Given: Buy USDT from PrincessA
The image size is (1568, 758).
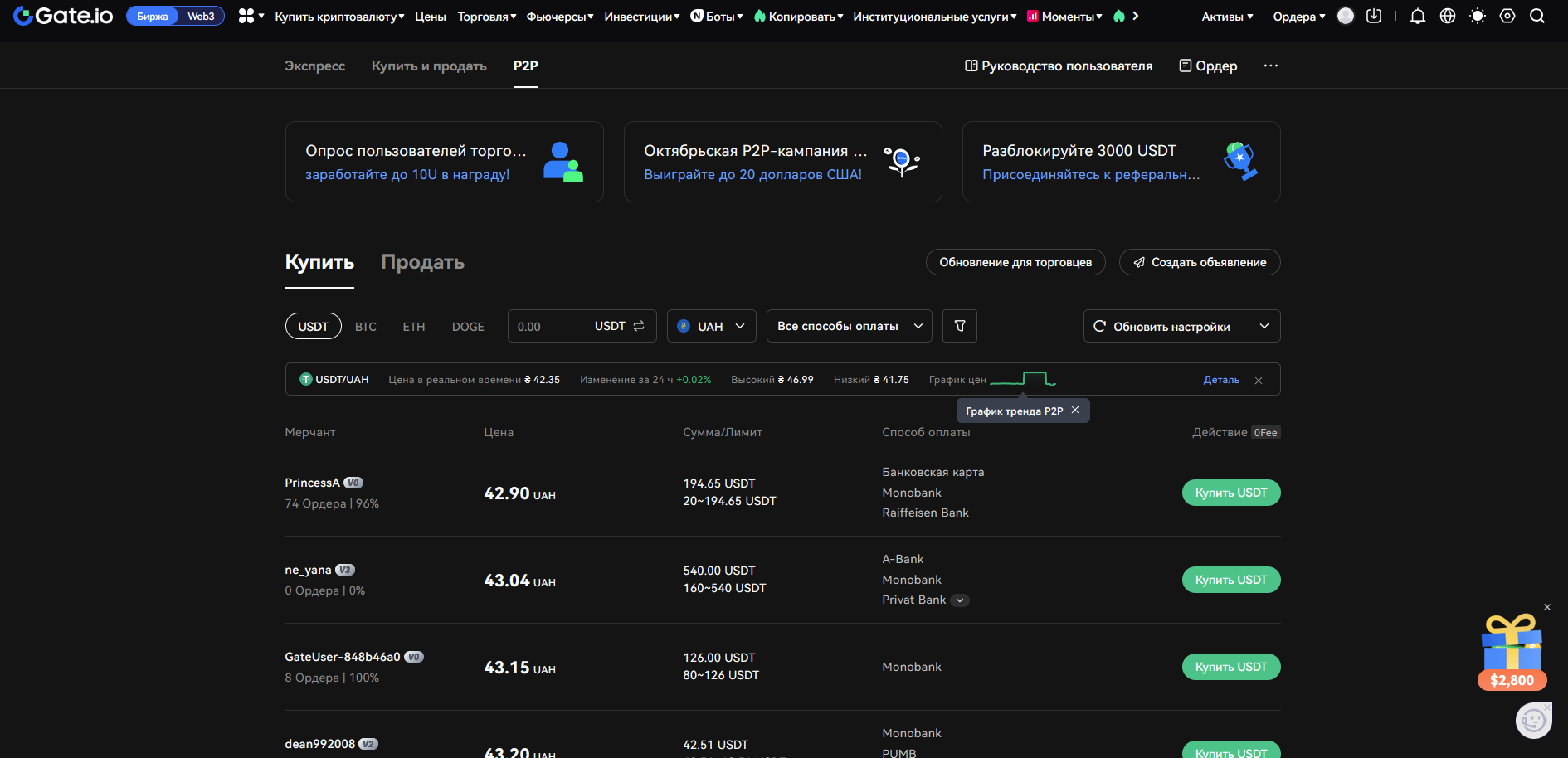Looking at the screenshot, I should pos(1231,493).
